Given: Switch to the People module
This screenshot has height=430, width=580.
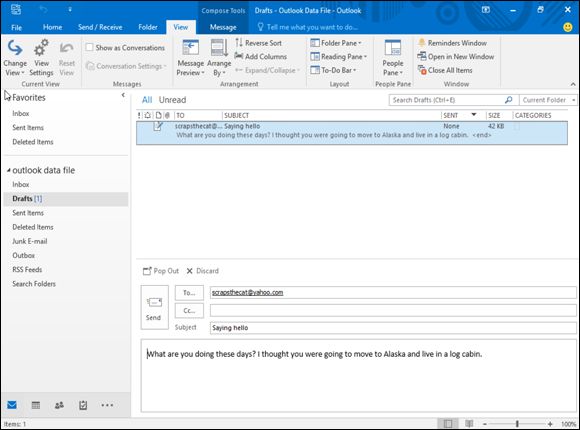Looking at the screenshot, I should 59,405.
